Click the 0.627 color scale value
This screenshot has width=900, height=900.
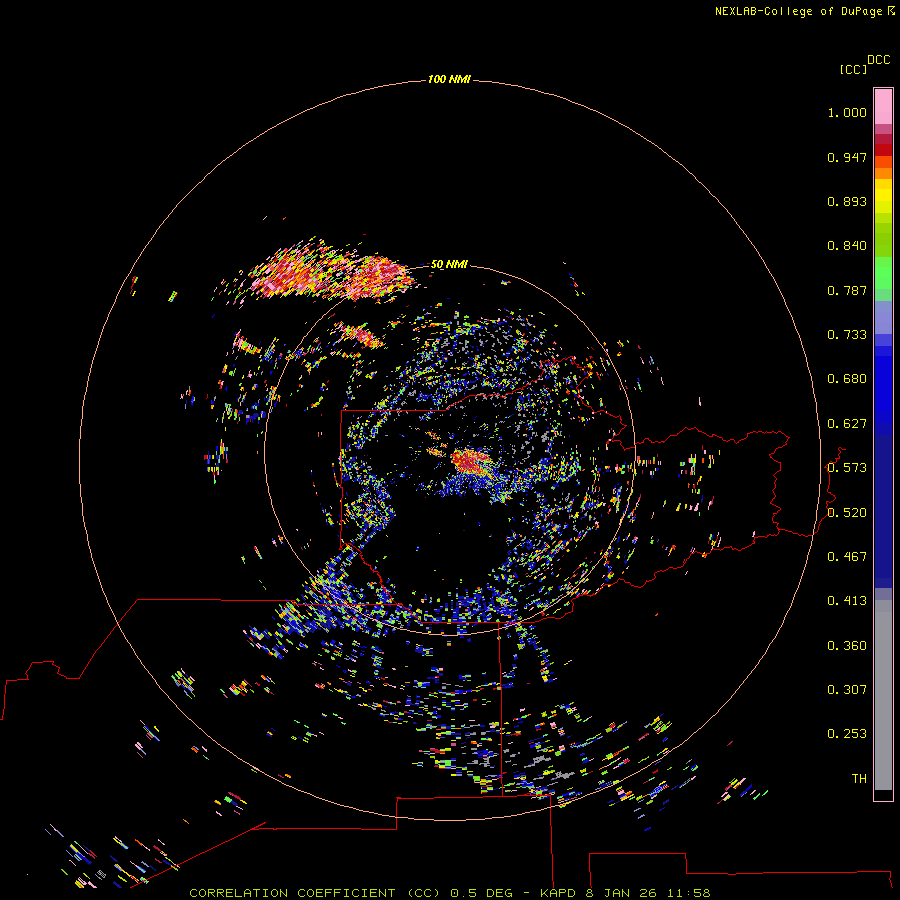pyautogui.click(x=847, y=424)
